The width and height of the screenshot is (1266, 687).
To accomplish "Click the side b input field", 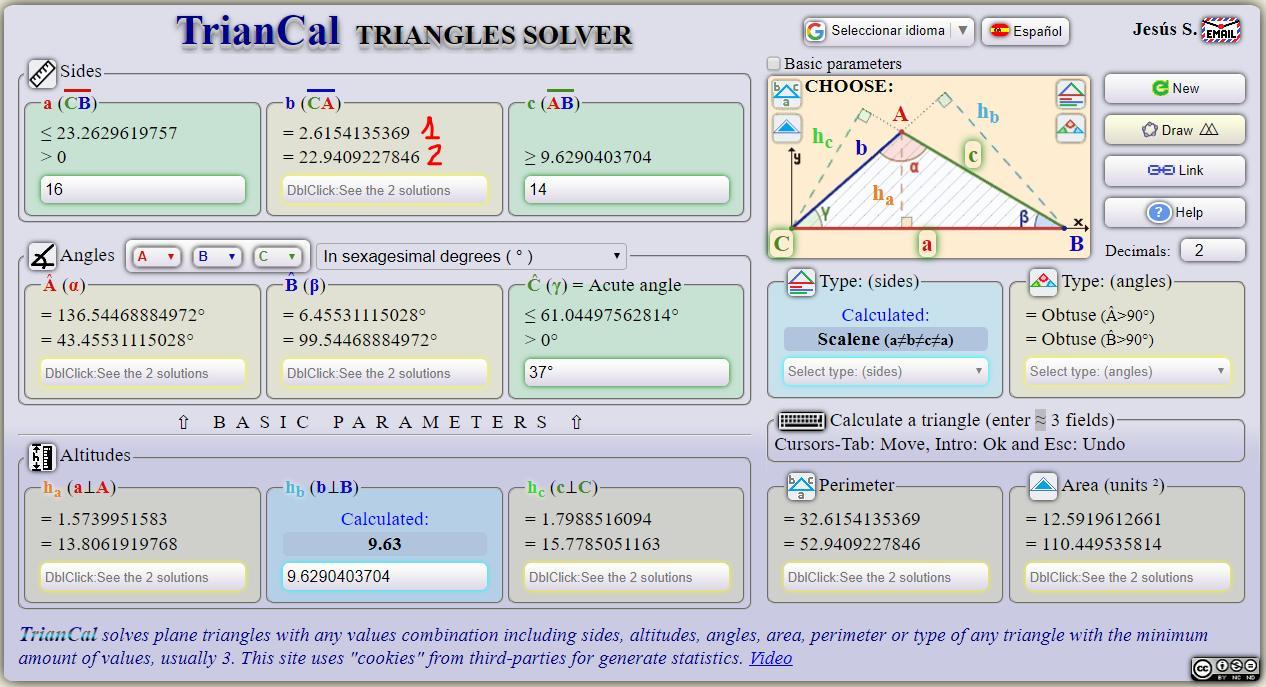I will tap(385, 190).
